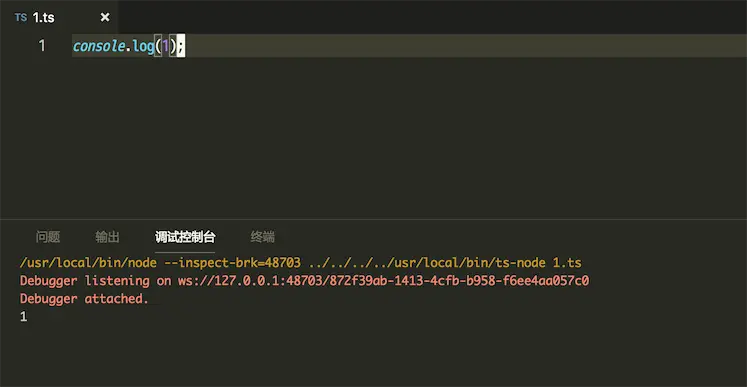Click the node --inspect-brk command line
The image size is (747, 387).
click(301, 263)
